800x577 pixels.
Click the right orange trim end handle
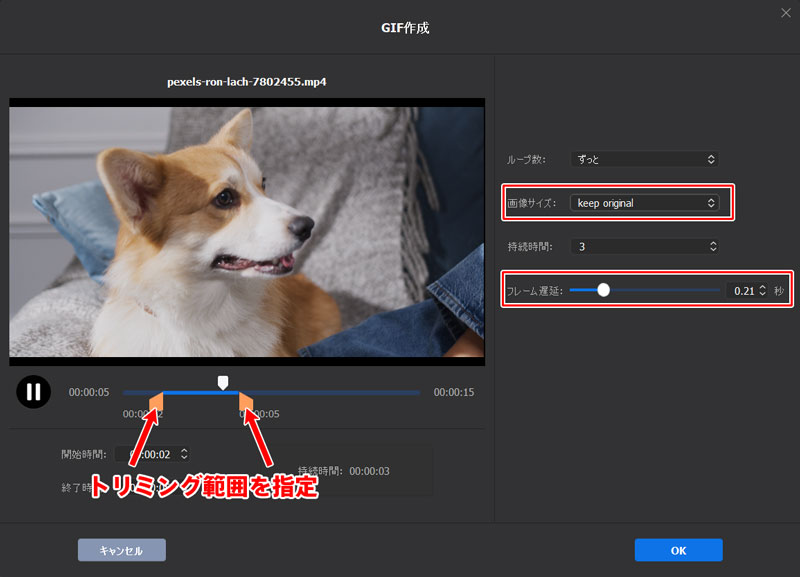245,403
